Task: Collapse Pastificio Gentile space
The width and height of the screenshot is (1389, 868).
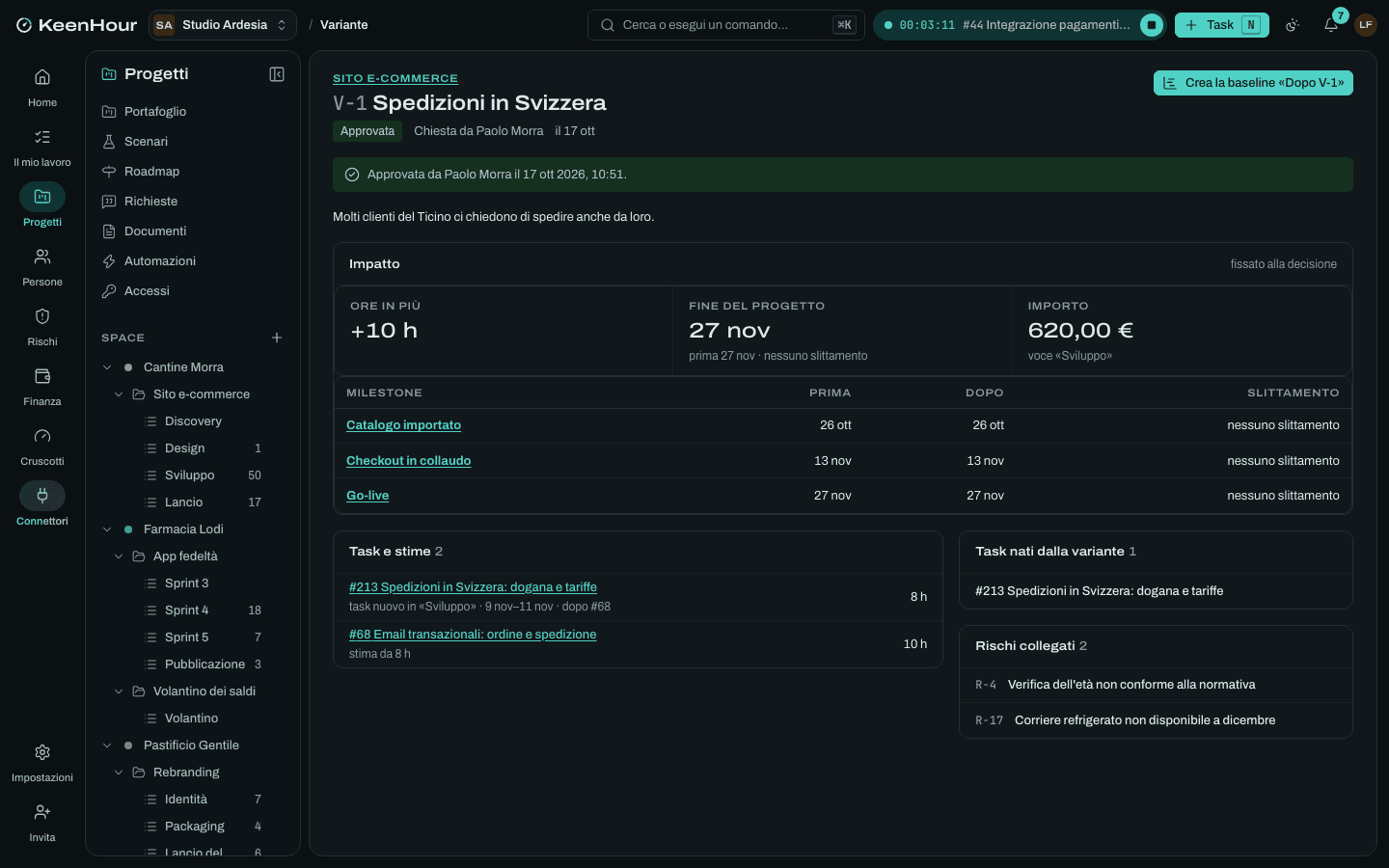Action: 107,746
